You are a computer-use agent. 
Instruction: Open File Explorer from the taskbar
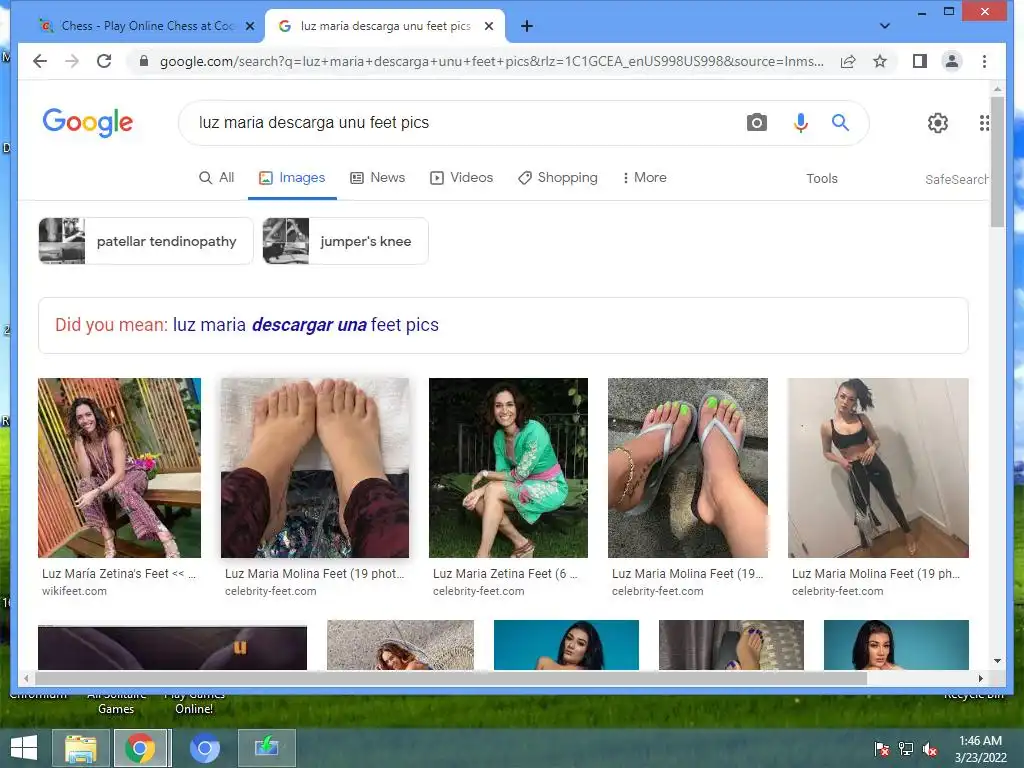(80, 748)
